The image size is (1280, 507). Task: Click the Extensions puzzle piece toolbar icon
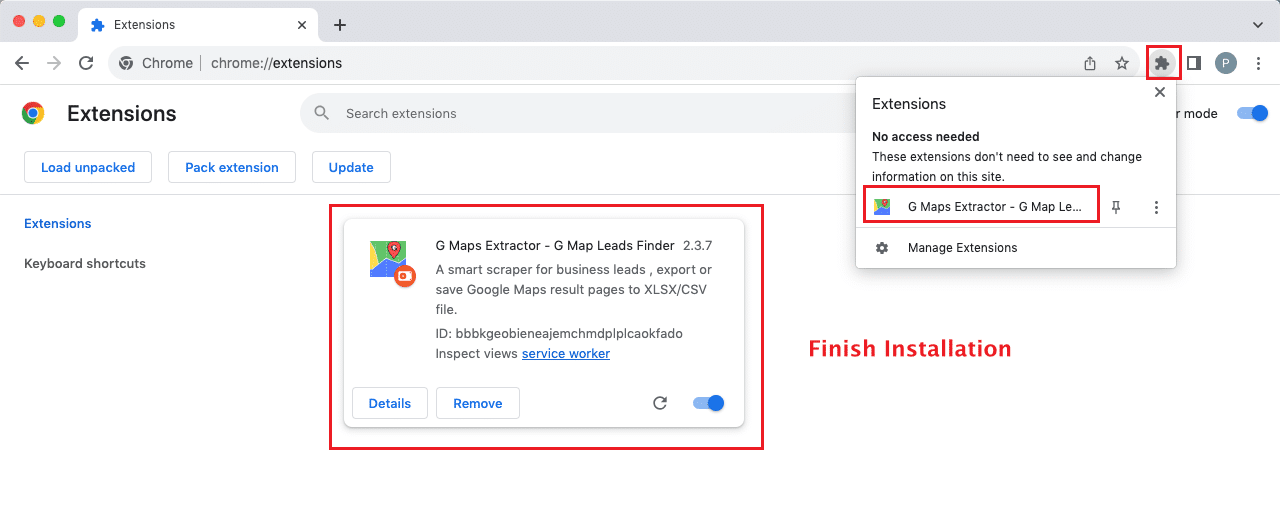[1161, 63]
